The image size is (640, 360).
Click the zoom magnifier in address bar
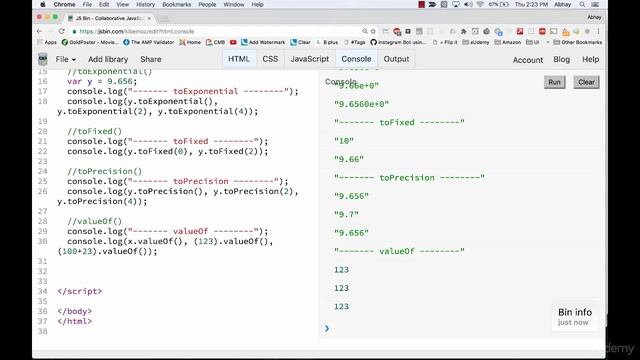[x=364, y=31]
